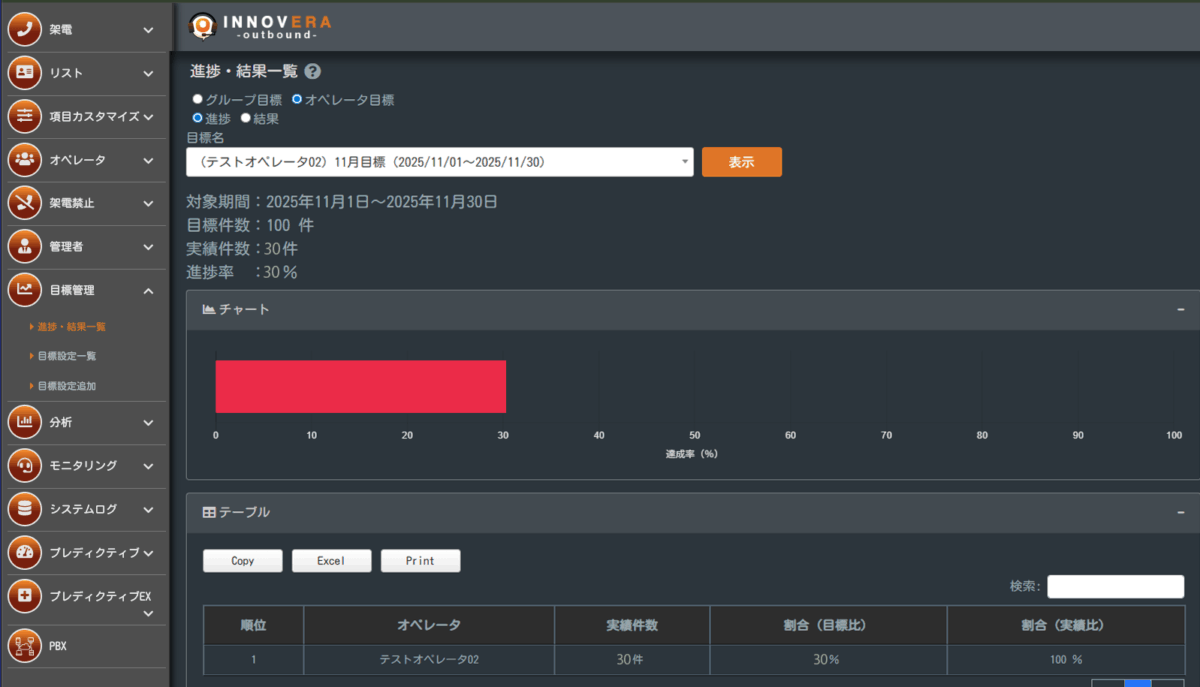Click the 架電 phone icon in sidebar
Screen dimensions: 1200x687
coord(25,30)
